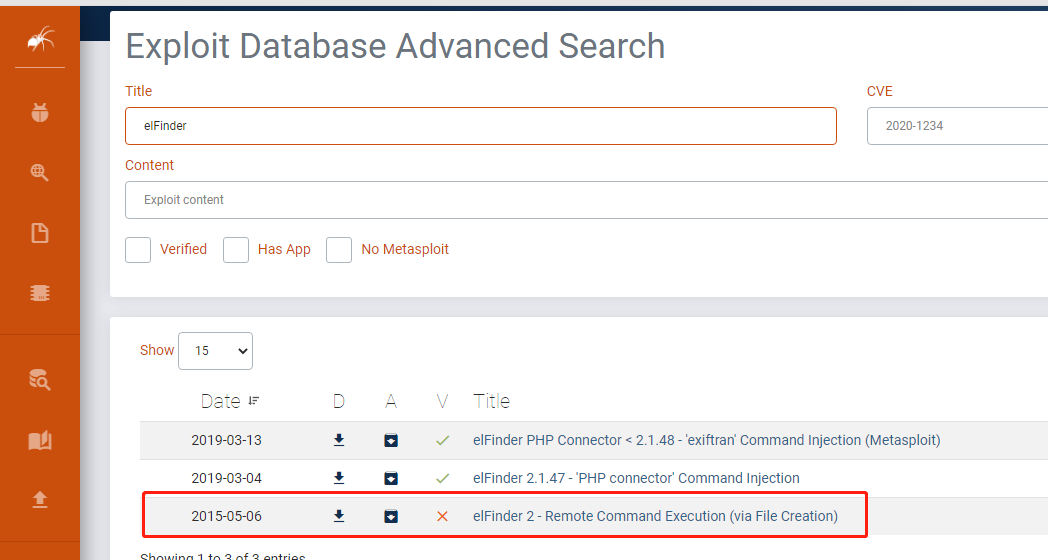Get vulnerable app for 2015-05-06 entry
This screenshot has height=560, width=1048.
391,517
